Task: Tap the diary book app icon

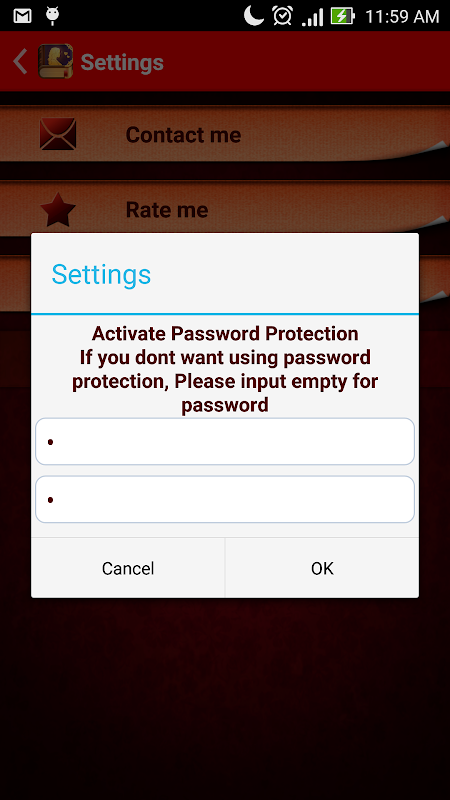Action: [56, 61]
